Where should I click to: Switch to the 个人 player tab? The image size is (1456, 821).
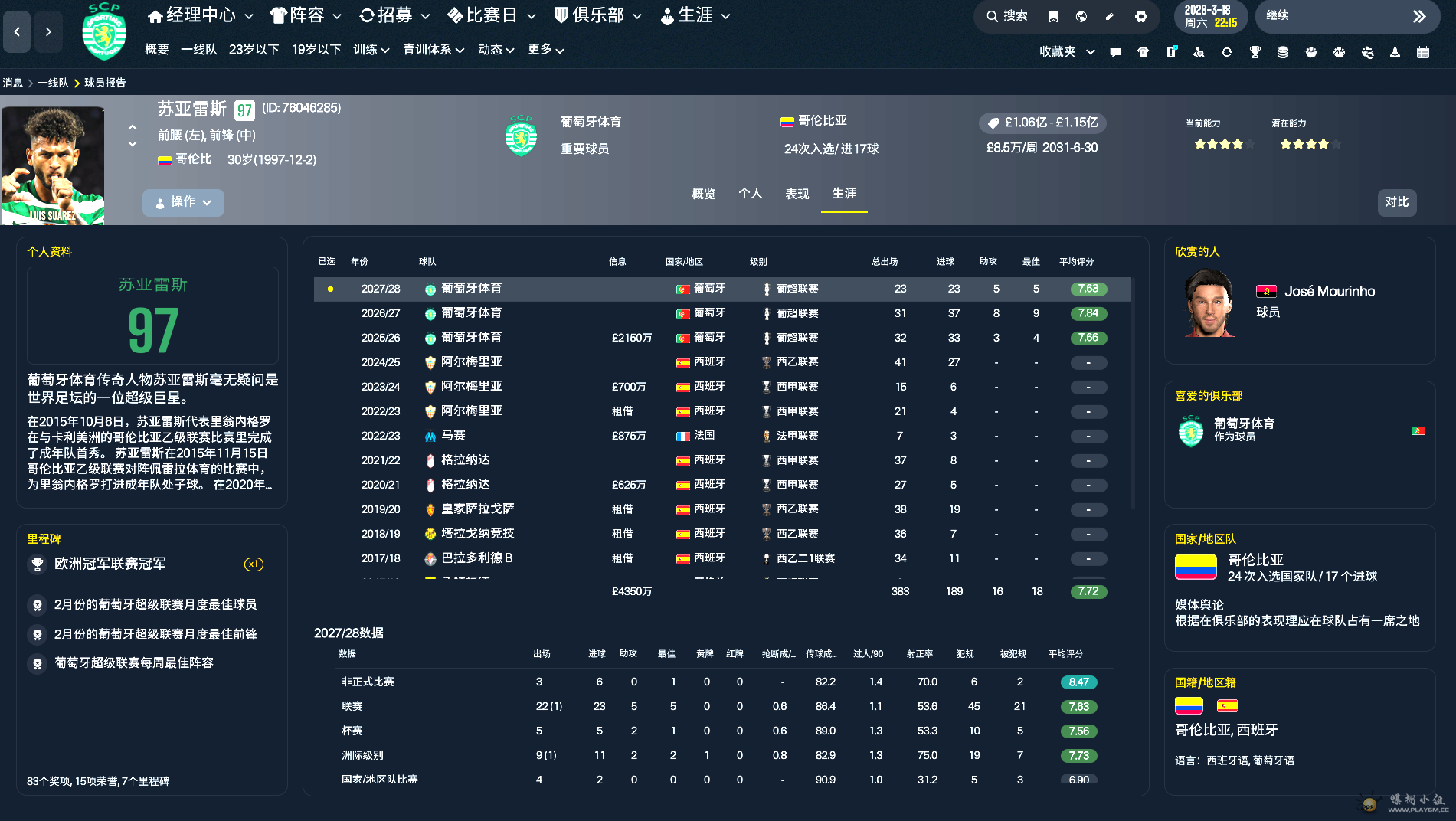click(751, 194)
